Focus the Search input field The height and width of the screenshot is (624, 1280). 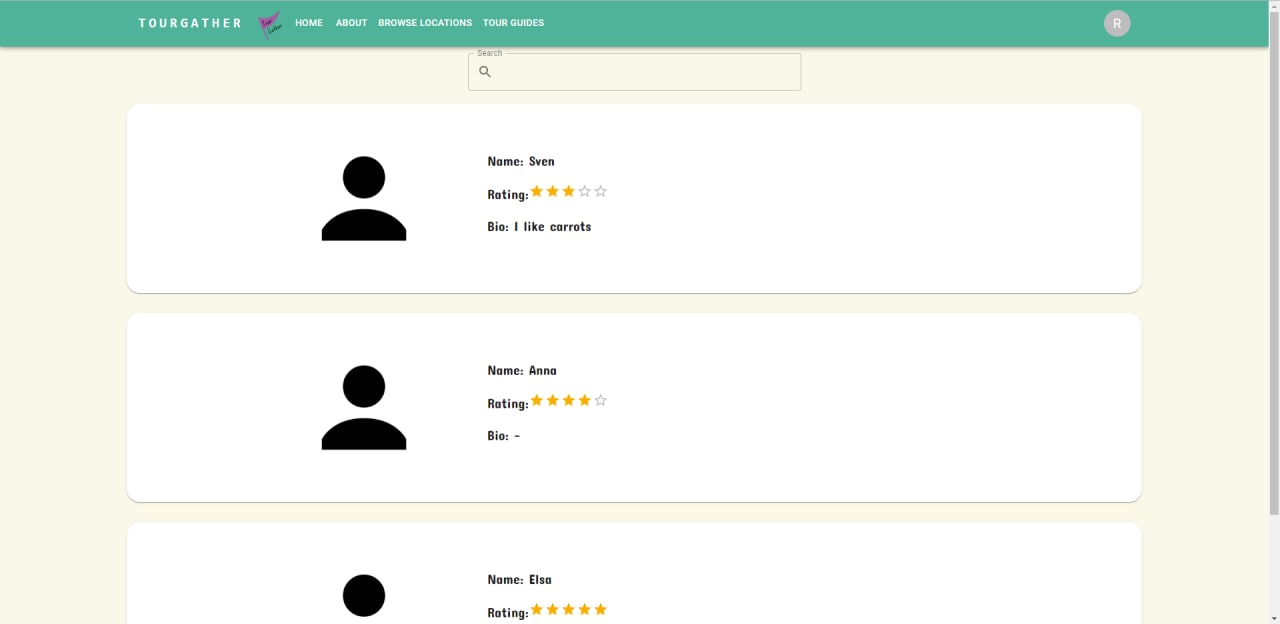coord(634,72)
